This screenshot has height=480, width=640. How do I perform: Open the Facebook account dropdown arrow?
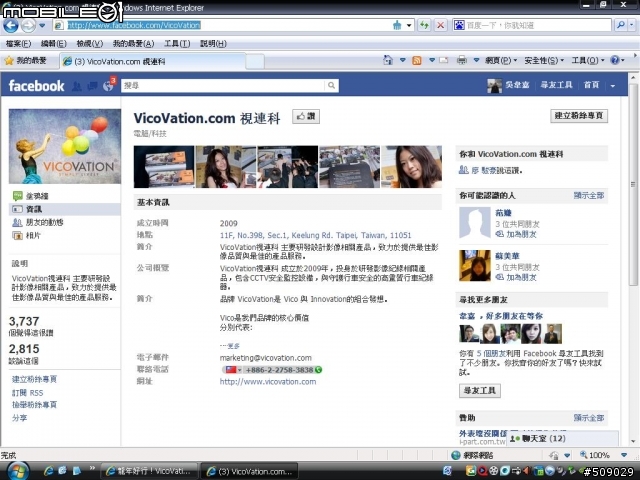(x=613, y=86)
